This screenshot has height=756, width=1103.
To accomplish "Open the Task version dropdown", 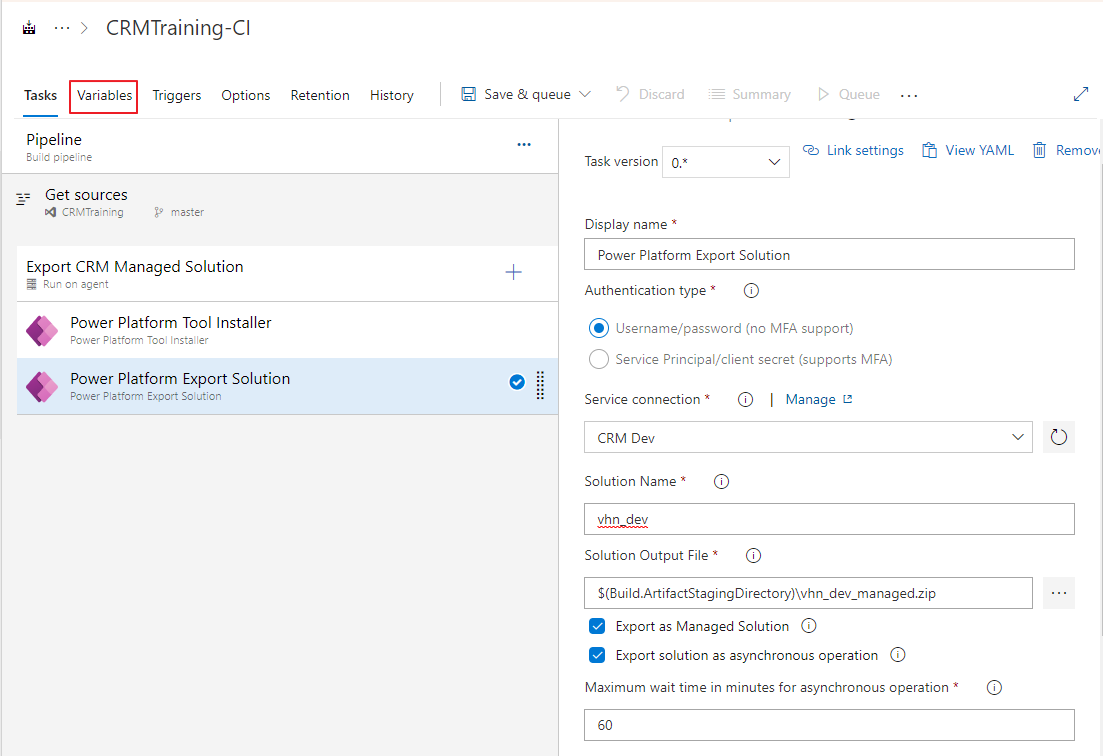I will [x=725, y=162].
